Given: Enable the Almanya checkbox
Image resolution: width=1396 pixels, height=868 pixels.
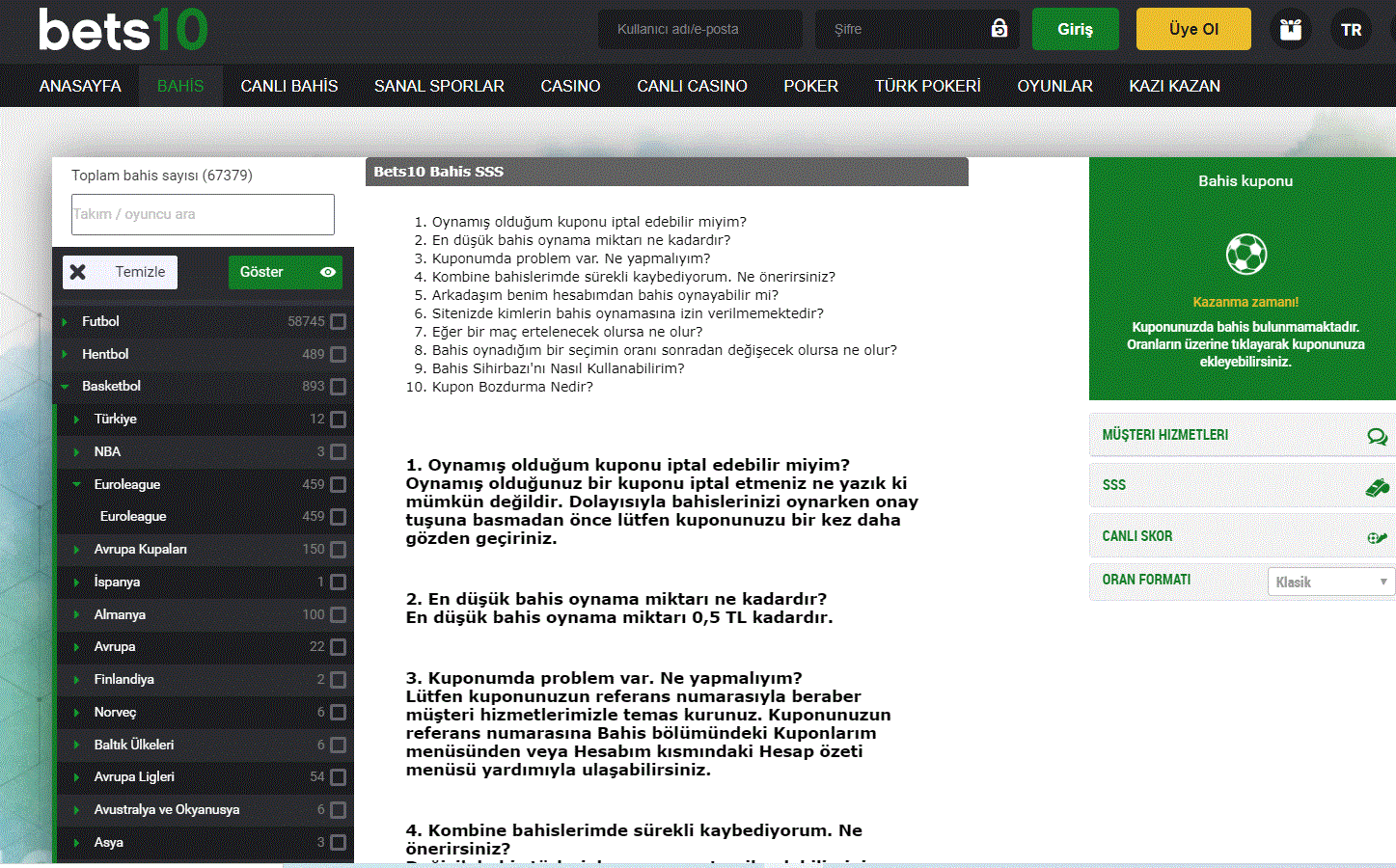Looking at the screenshot, I should coord(338,615).
